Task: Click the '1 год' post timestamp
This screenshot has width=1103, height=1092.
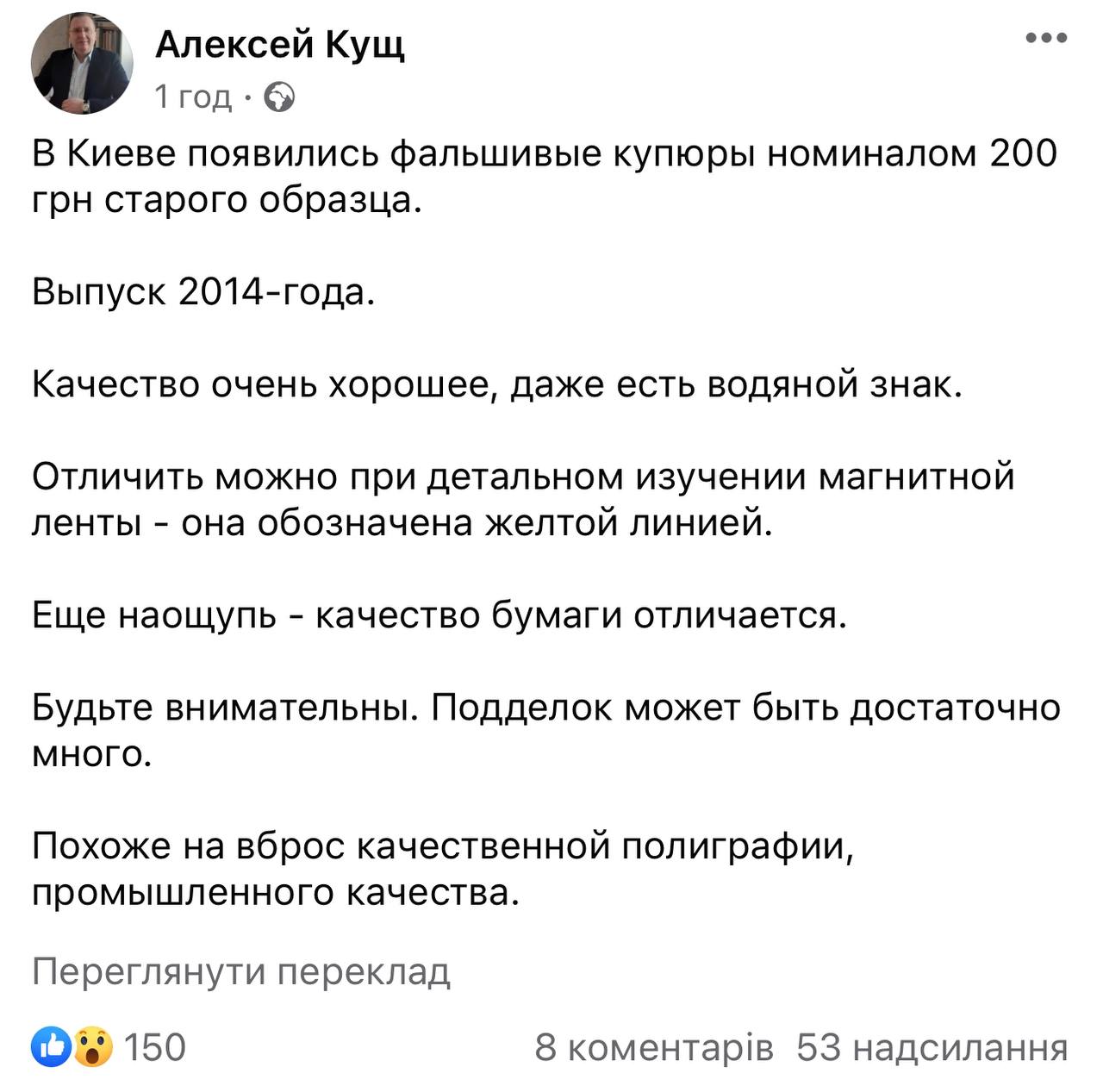Action: (x=193, y=97)
